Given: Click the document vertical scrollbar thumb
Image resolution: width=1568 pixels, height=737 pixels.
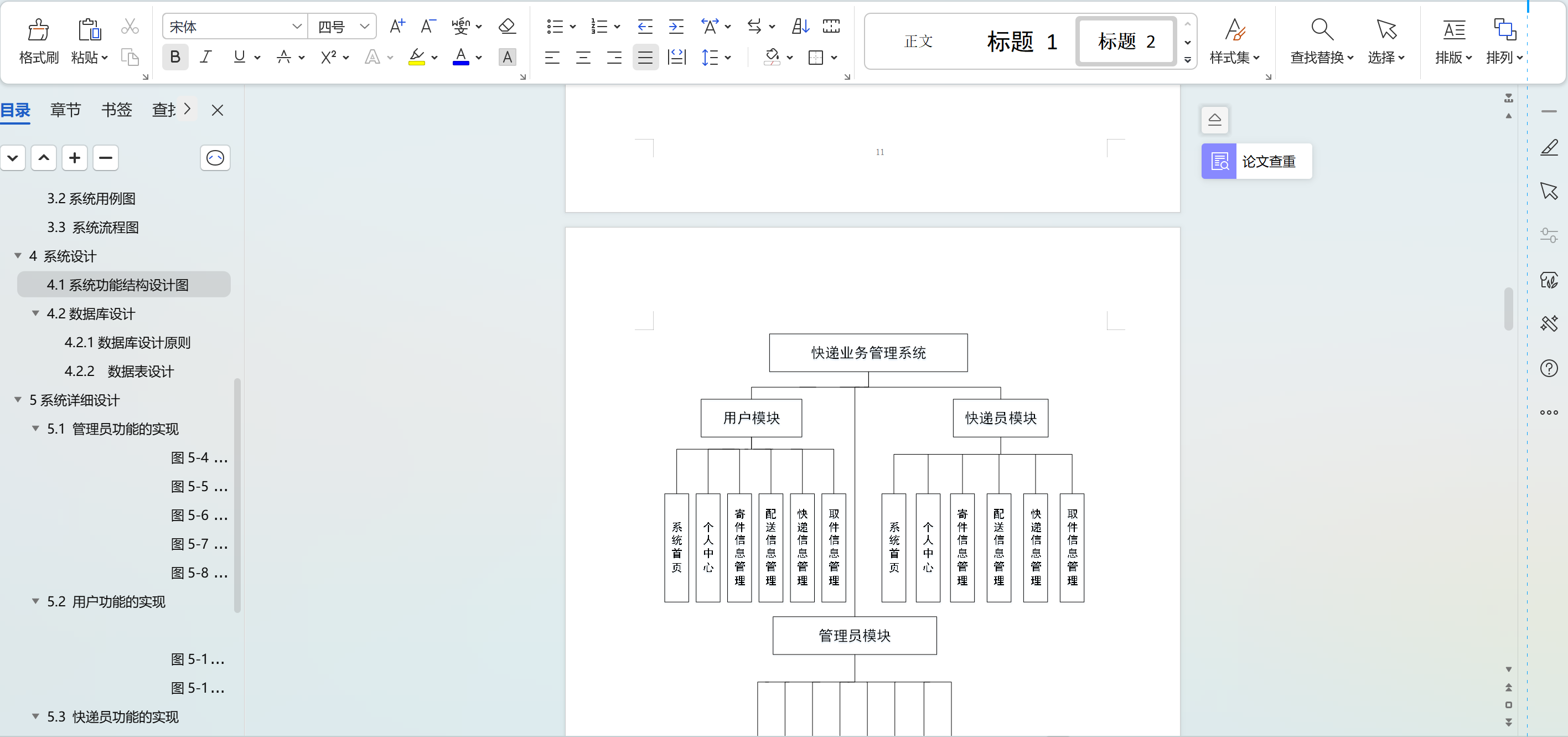Looking at the screenshot, I should pos(1508,309).
